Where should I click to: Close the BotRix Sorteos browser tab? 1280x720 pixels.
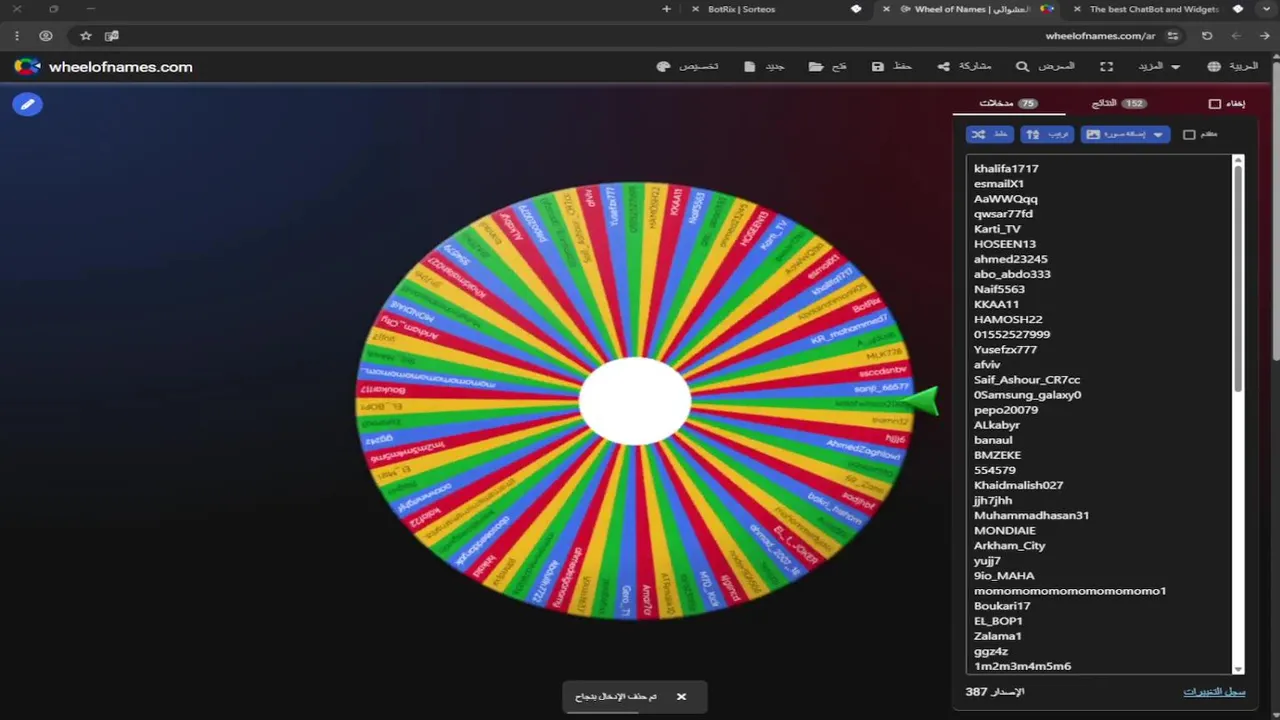point(696,9)
